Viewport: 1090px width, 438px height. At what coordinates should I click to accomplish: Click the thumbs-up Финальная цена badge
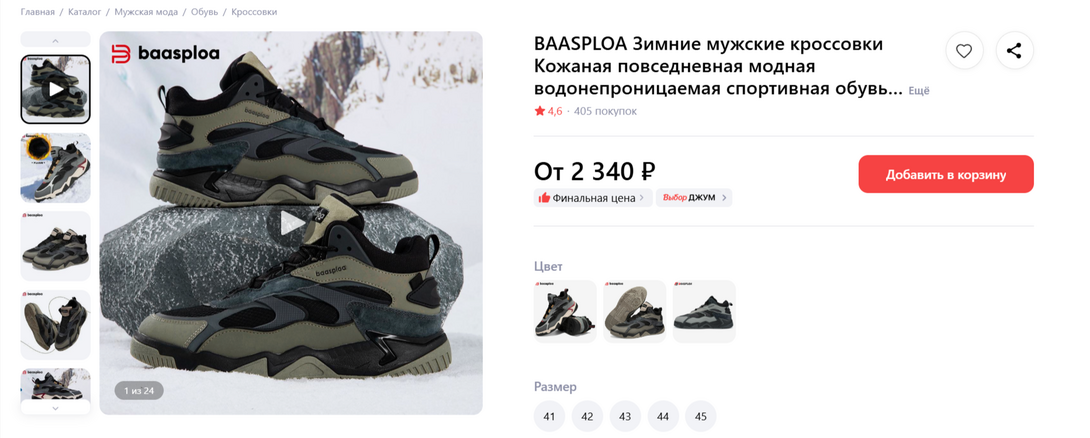[x=593, y=197]
